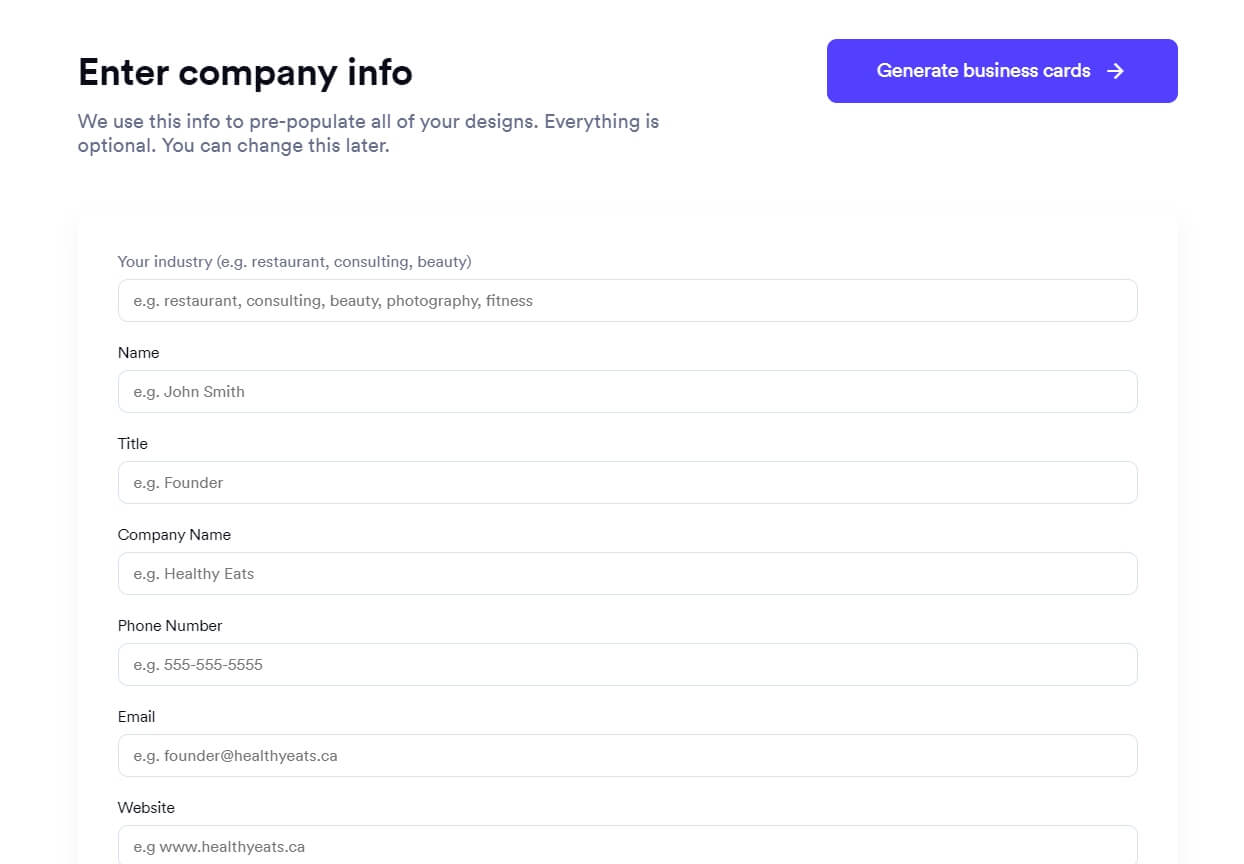Click the arrow icon in Generate button
Screen dimensions: 1244x864
1116,71
